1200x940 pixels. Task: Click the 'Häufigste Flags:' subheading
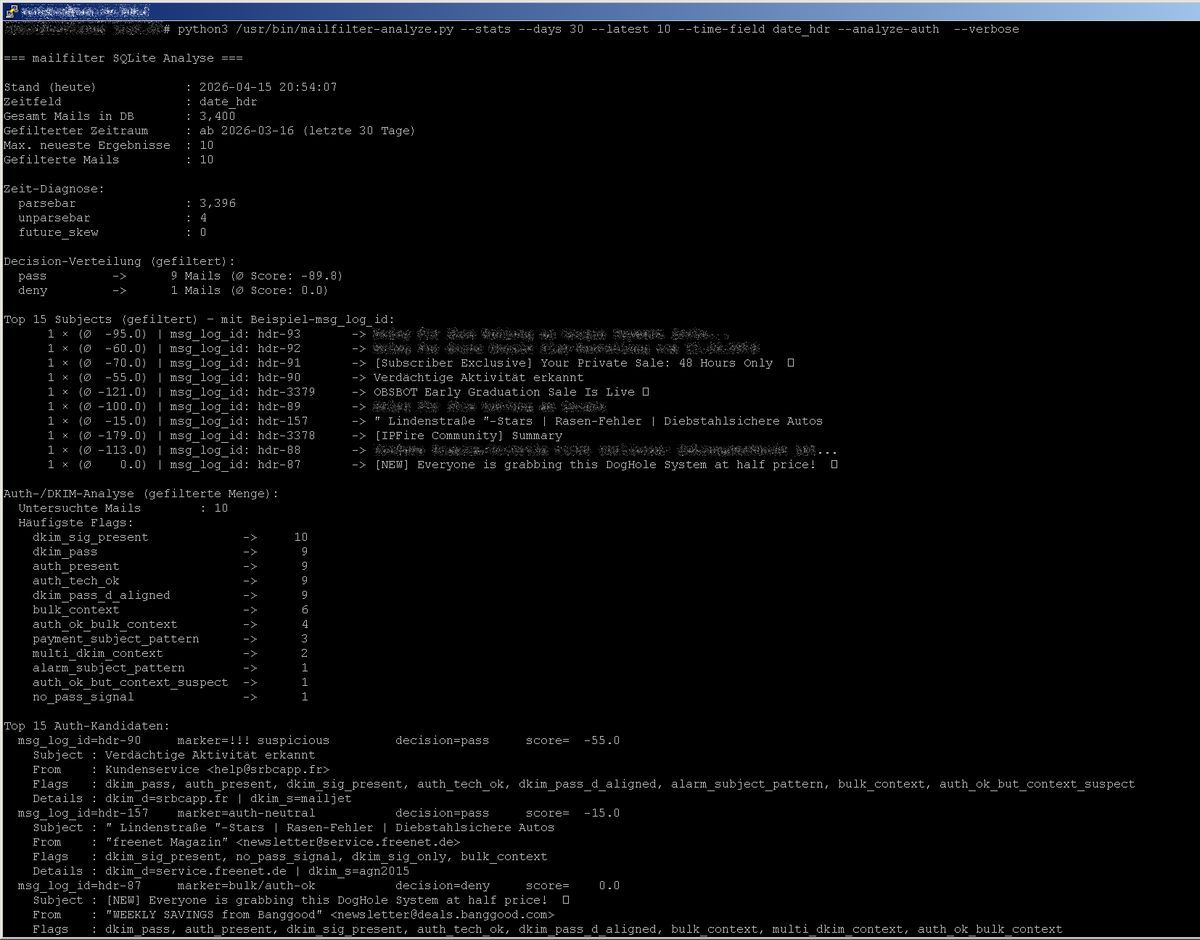click(75, 523)
